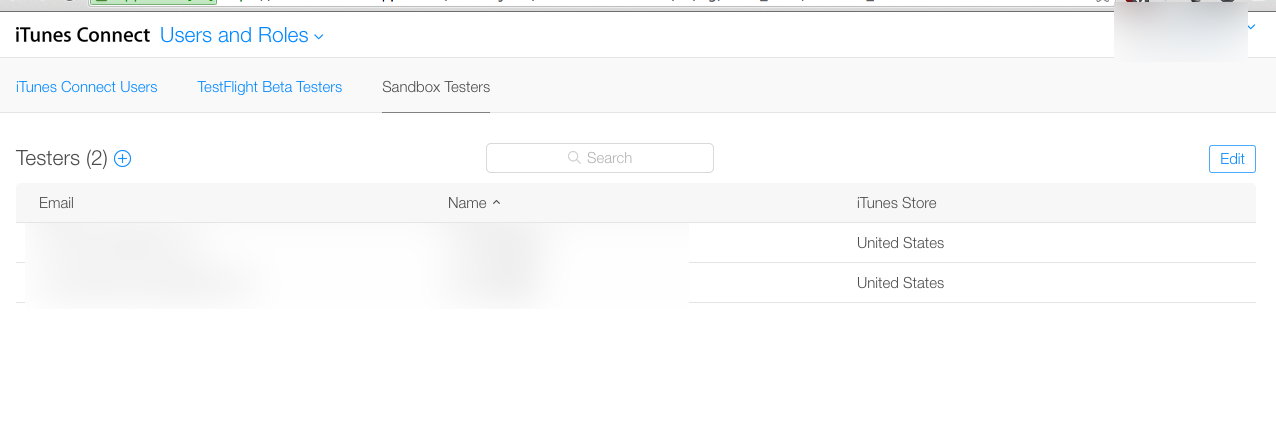Viewport: 1276px width, 448px height.
Task: Toggle the Name column sort arrow
Action: pyautogui.click(x=497, y=203)
